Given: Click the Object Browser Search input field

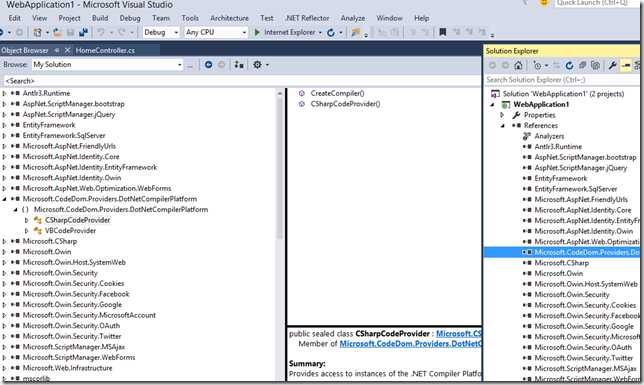Looking at the screenshot, I should 242,81.
